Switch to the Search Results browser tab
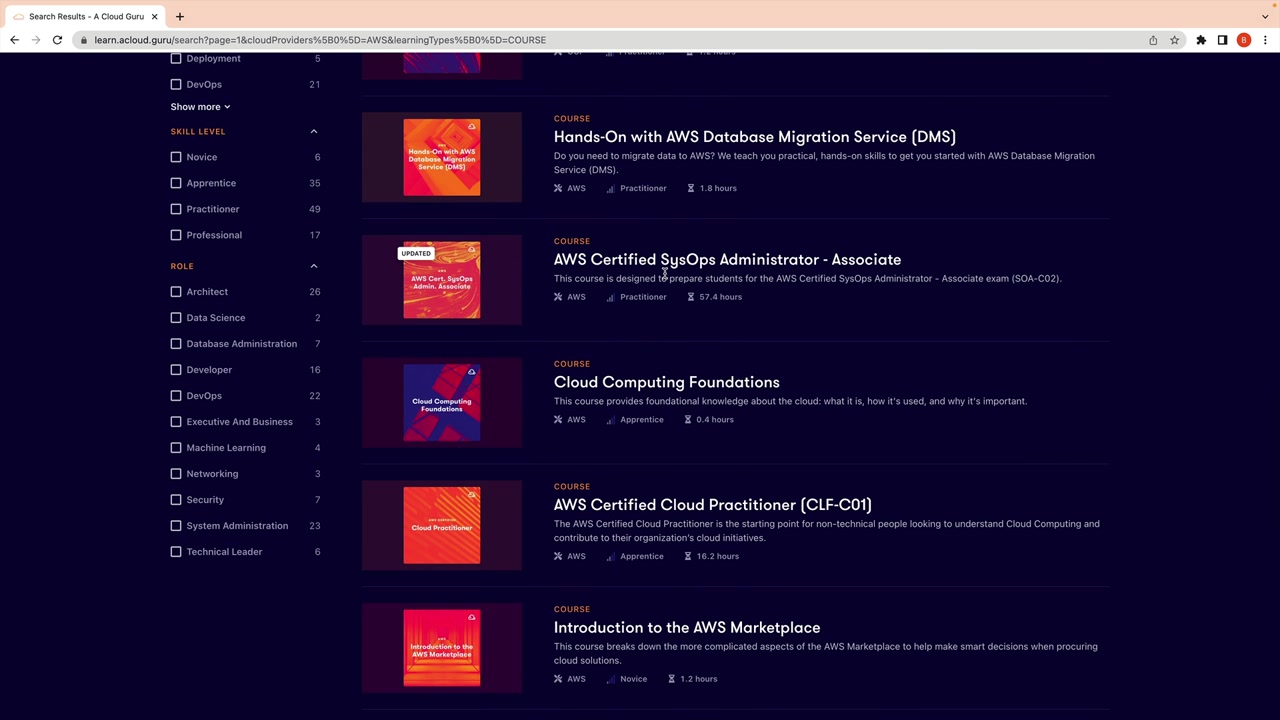The width and height of the screenshot is (1280, 720). (x=86, y=16)
